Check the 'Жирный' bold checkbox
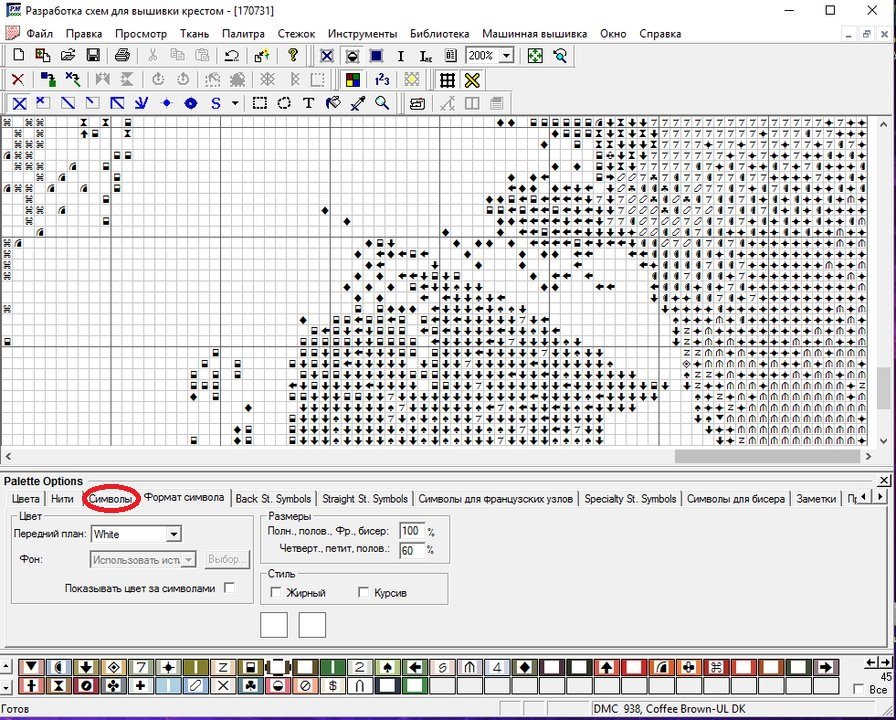This screenshot has height=720, width=896. point(277,593)
